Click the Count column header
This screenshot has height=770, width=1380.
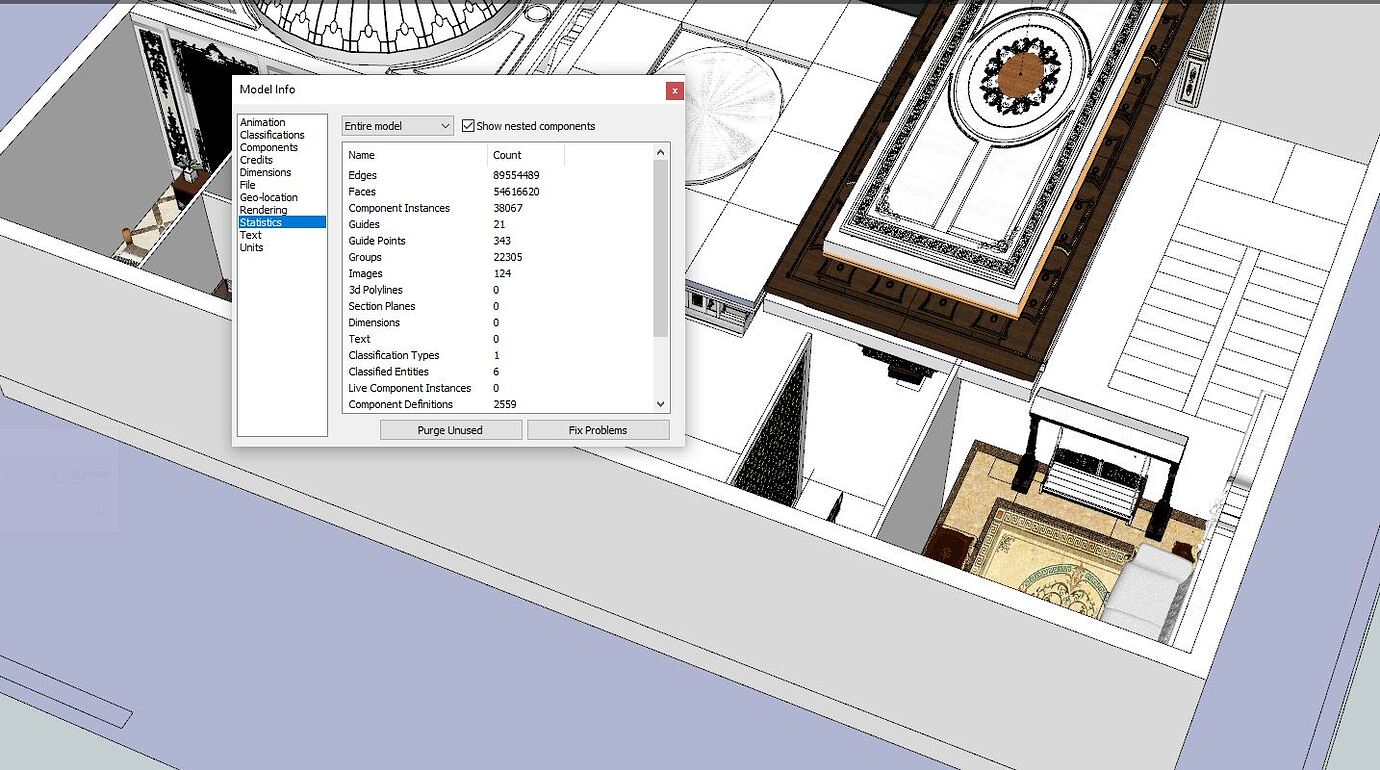505,155
